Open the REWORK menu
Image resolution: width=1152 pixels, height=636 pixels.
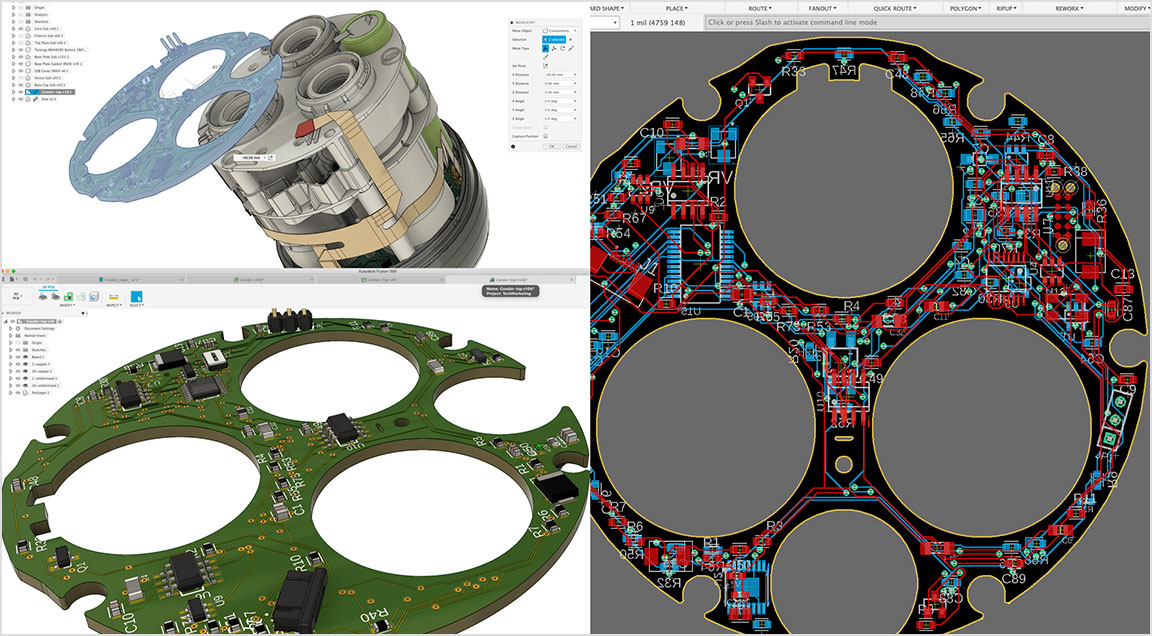(x=1070, y=8)
